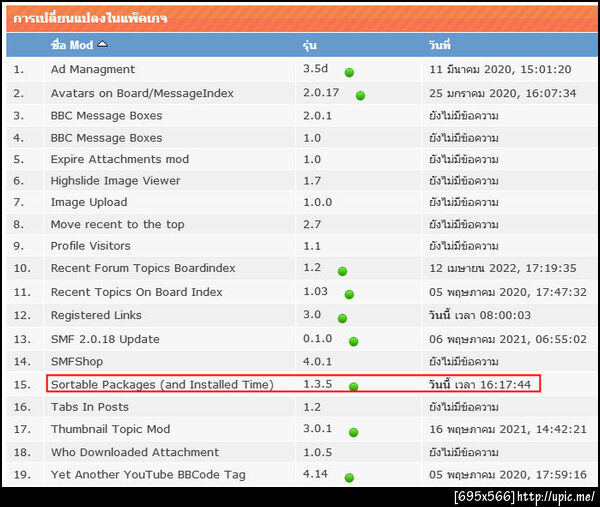Click the การเปลี่ยนแปลงในแพ็คเกจ section title
The height and width of the screenshot is (507, 600).
(90, 18)
